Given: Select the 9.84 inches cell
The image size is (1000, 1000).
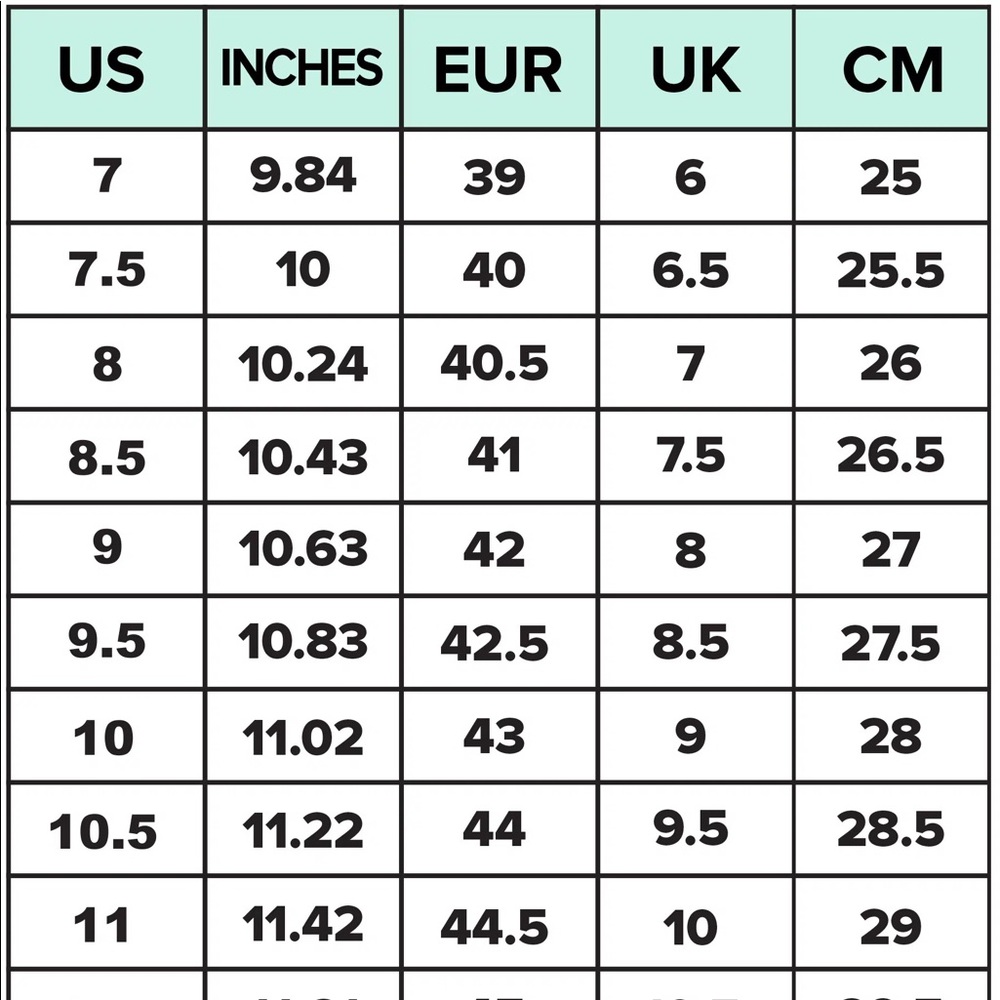Looking at the screenshot, I should point(302,177).
